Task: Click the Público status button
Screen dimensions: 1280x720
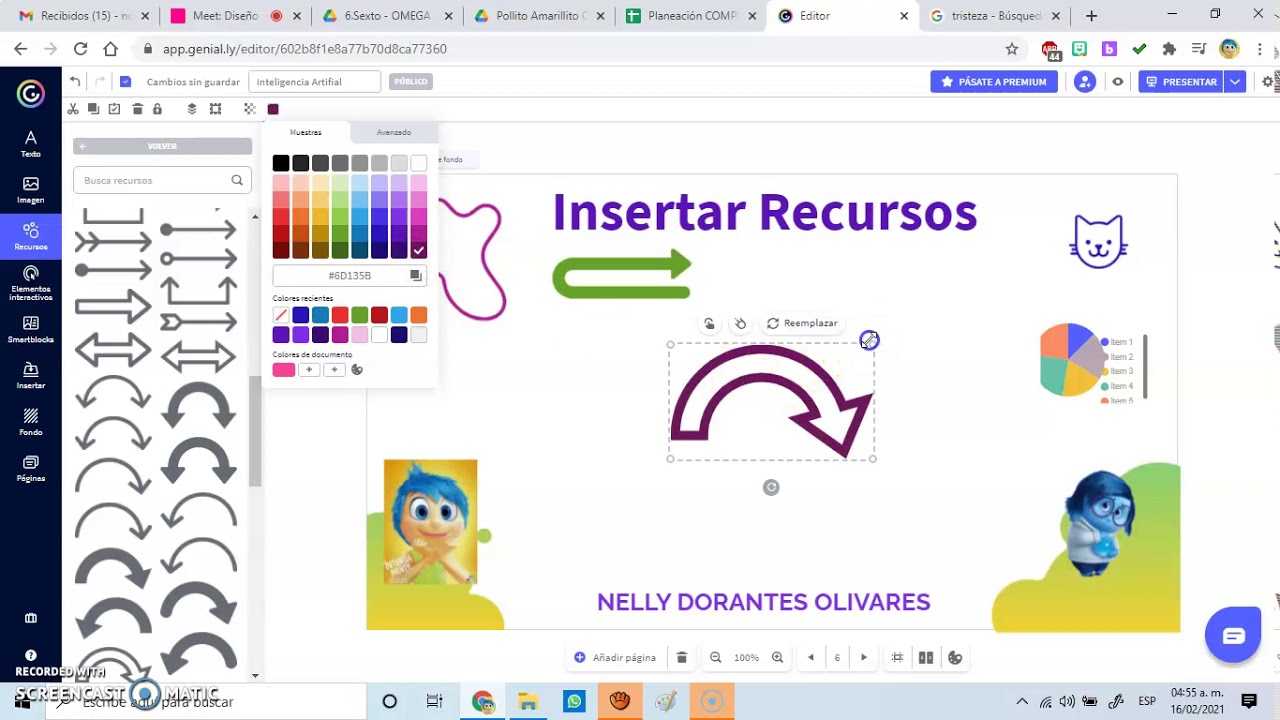Action: coord(410,82)
